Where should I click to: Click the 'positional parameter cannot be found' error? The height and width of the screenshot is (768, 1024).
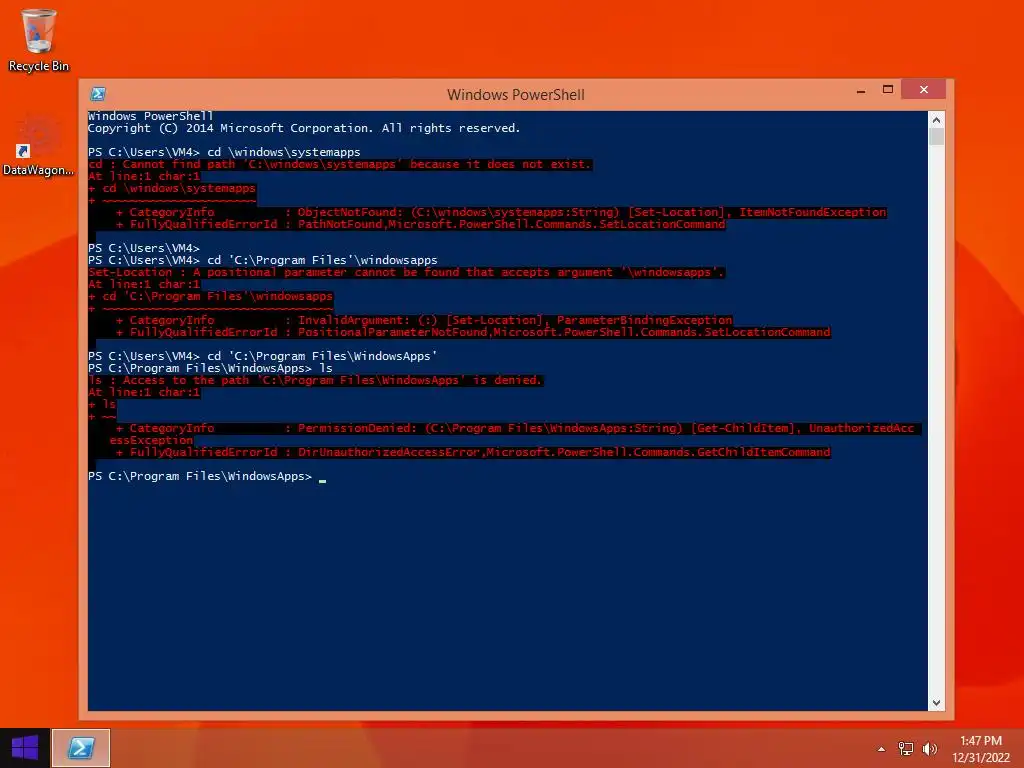click(406, 272)
